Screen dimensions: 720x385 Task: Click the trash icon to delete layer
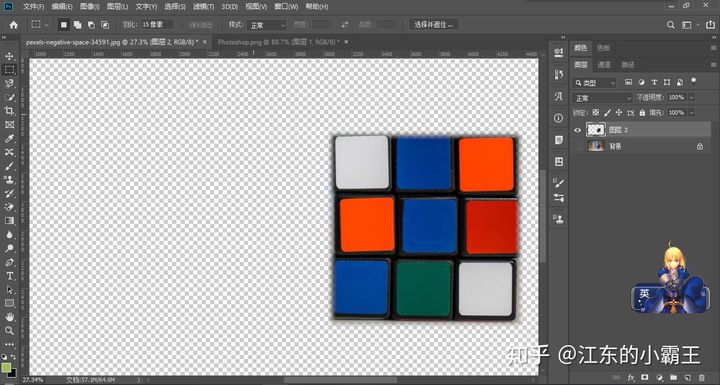(x=701, y=377)
